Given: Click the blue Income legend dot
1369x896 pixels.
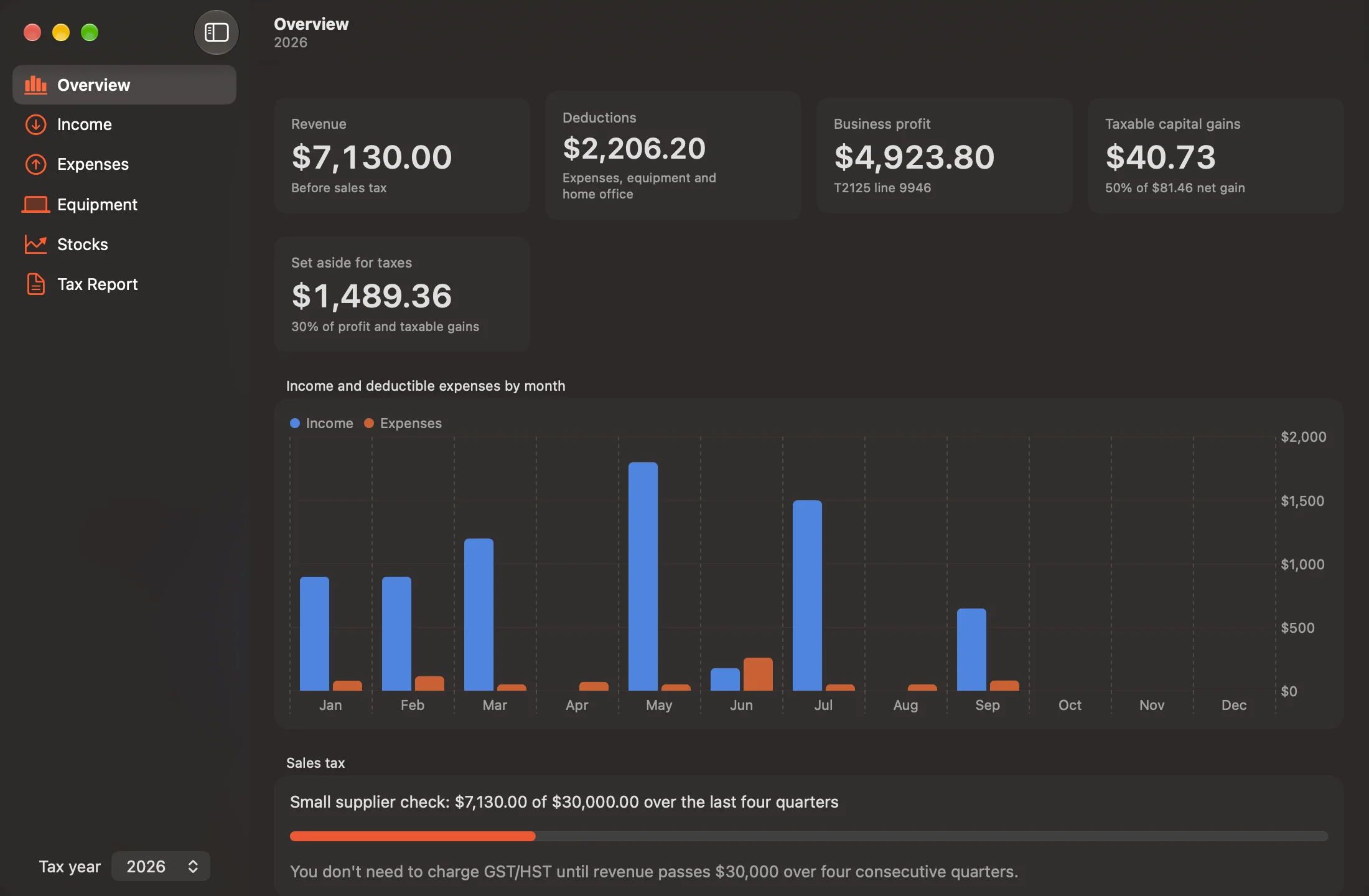Looking at the screenshot, I should (295, 423).
